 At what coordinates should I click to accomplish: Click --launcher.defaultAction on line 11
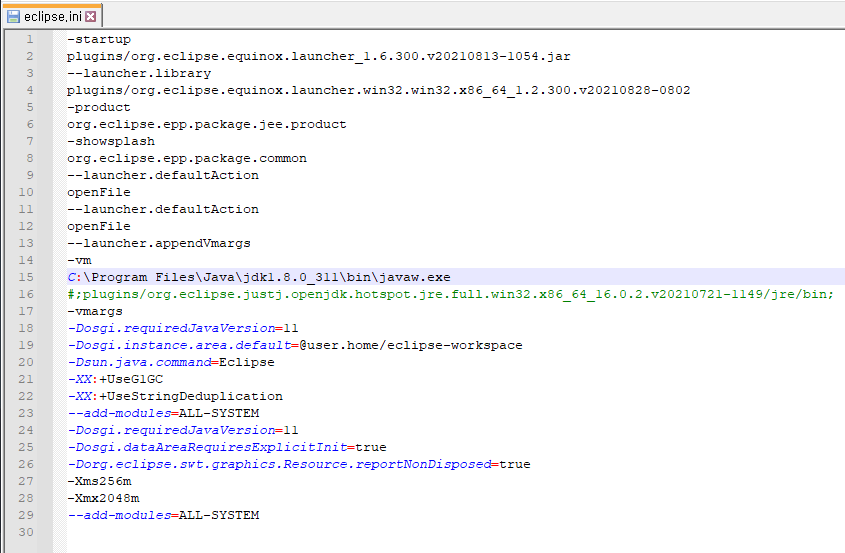click(163, 209)
